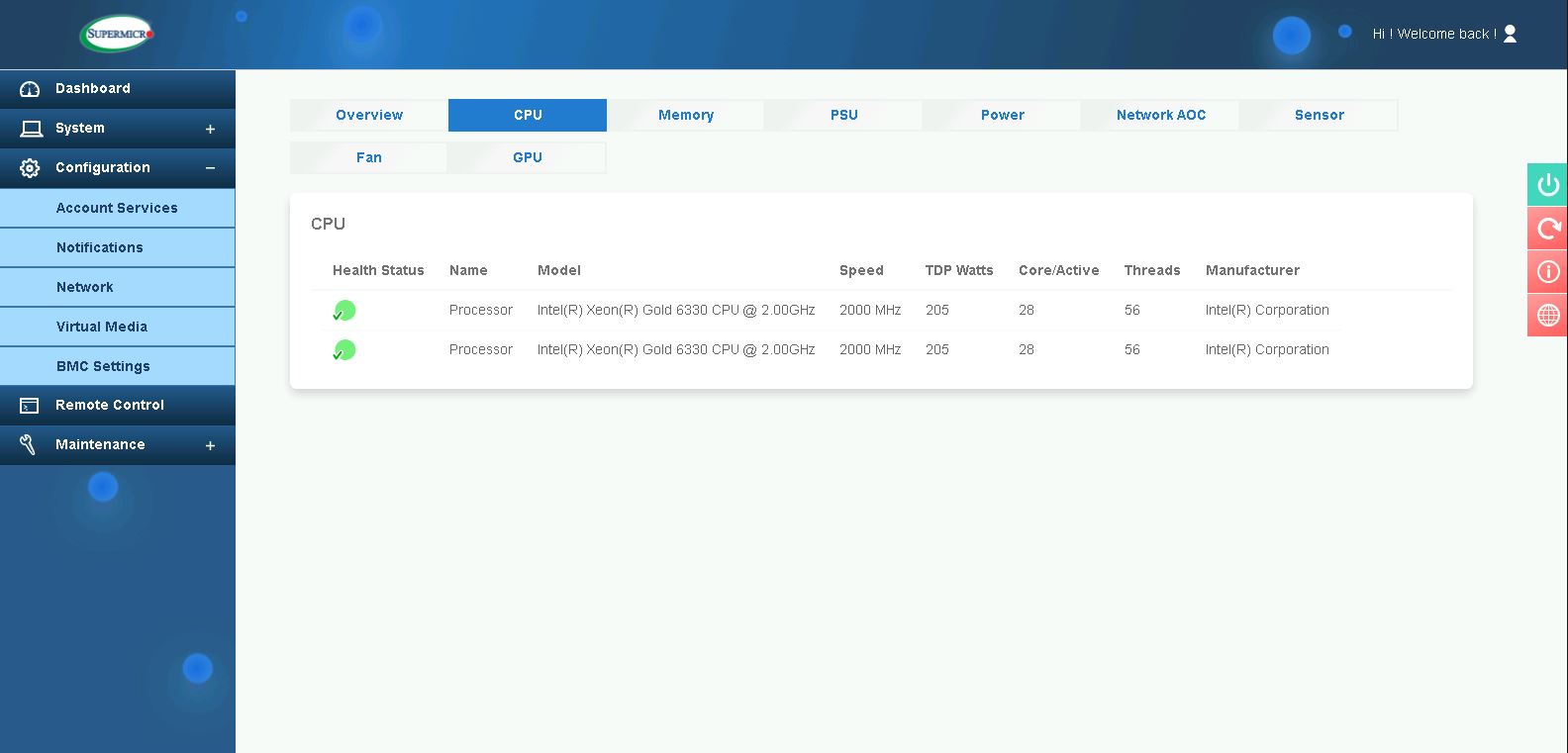Click the second row's 56 threads value
This screenshot has width=1568, height=753.
tap(1132, 349)
